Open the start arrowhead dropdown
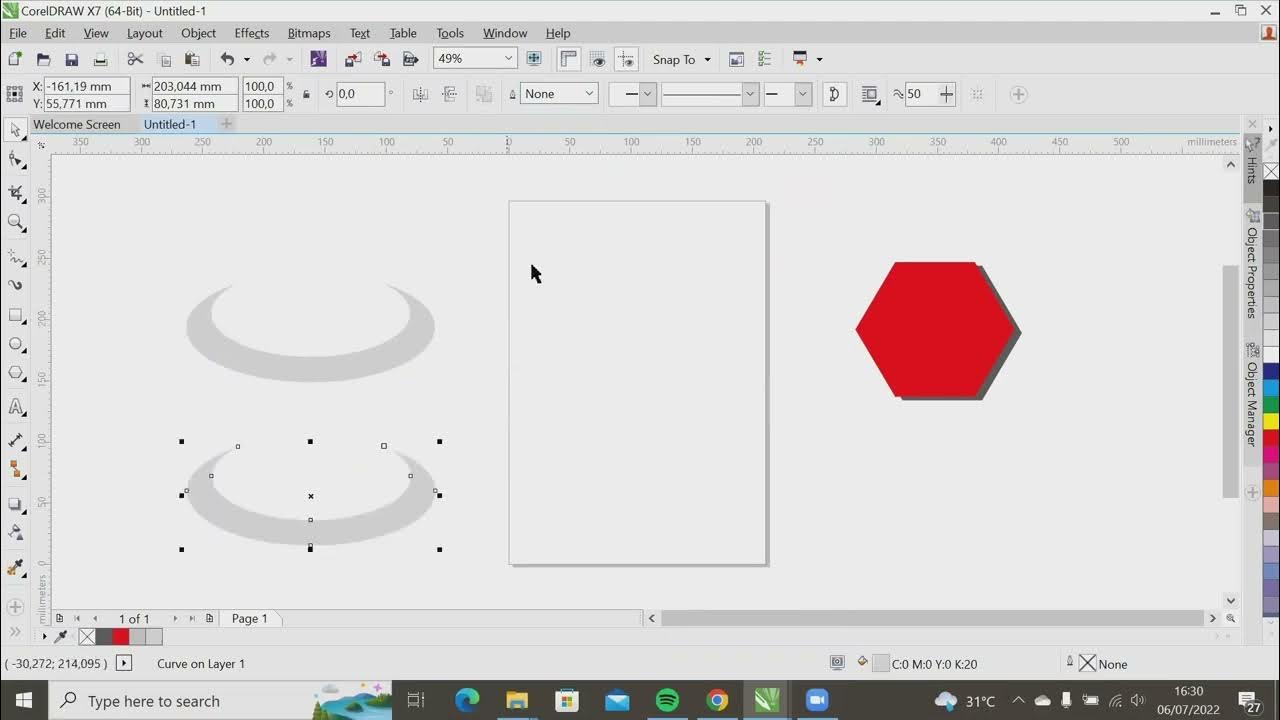 [647, 94]
